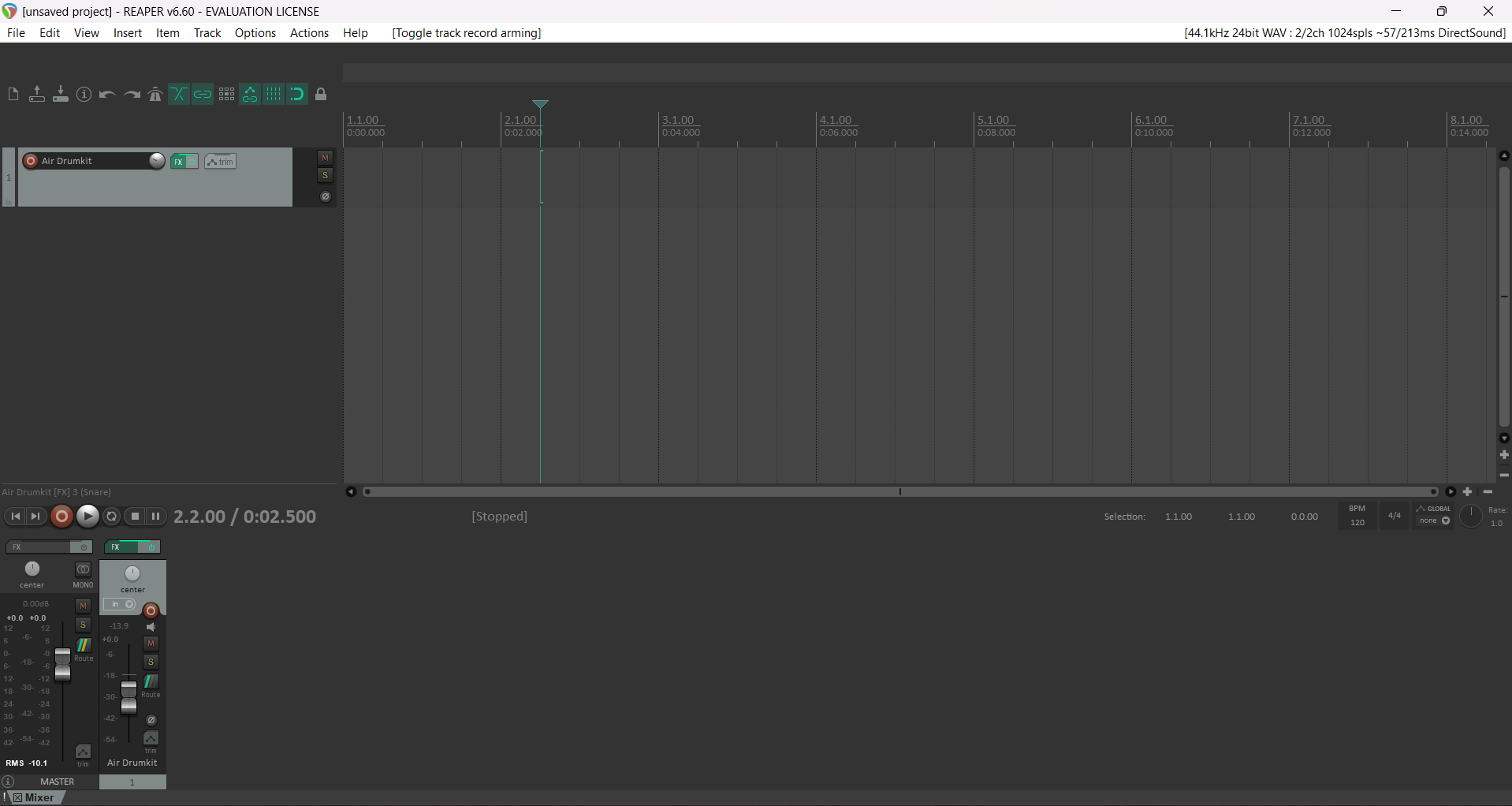
Task: Toggle ripple editing grid icon
Action: pos(226,95)
